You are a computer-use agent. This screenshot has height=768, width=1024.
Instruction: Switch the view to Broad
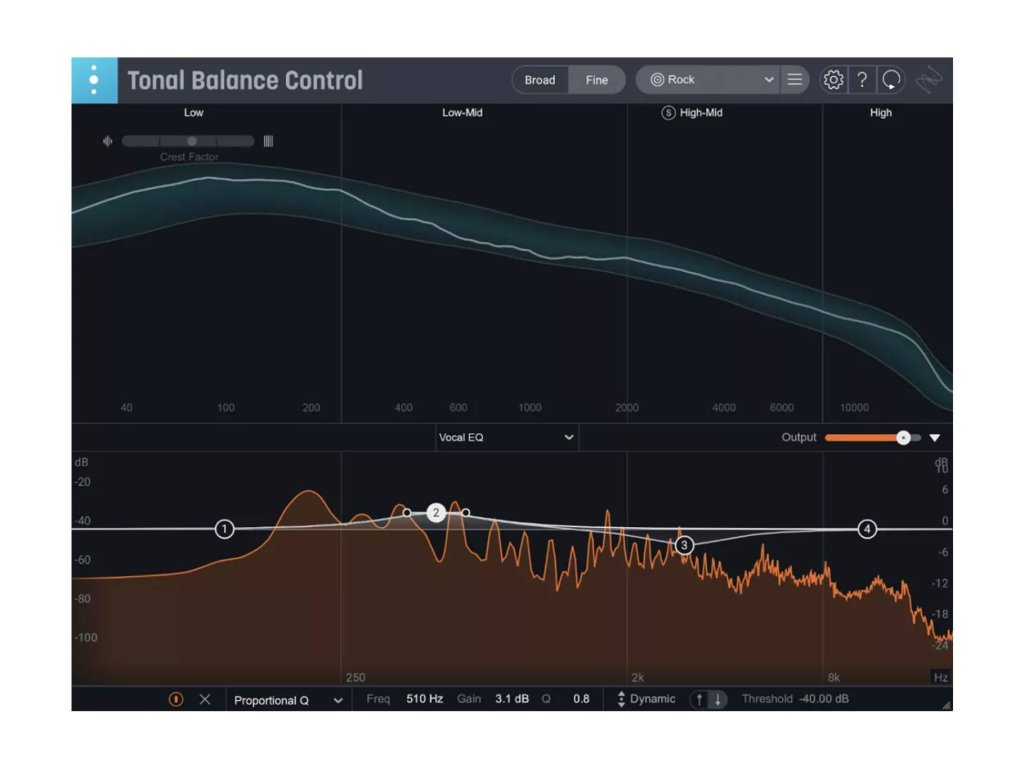click(540, 80)
